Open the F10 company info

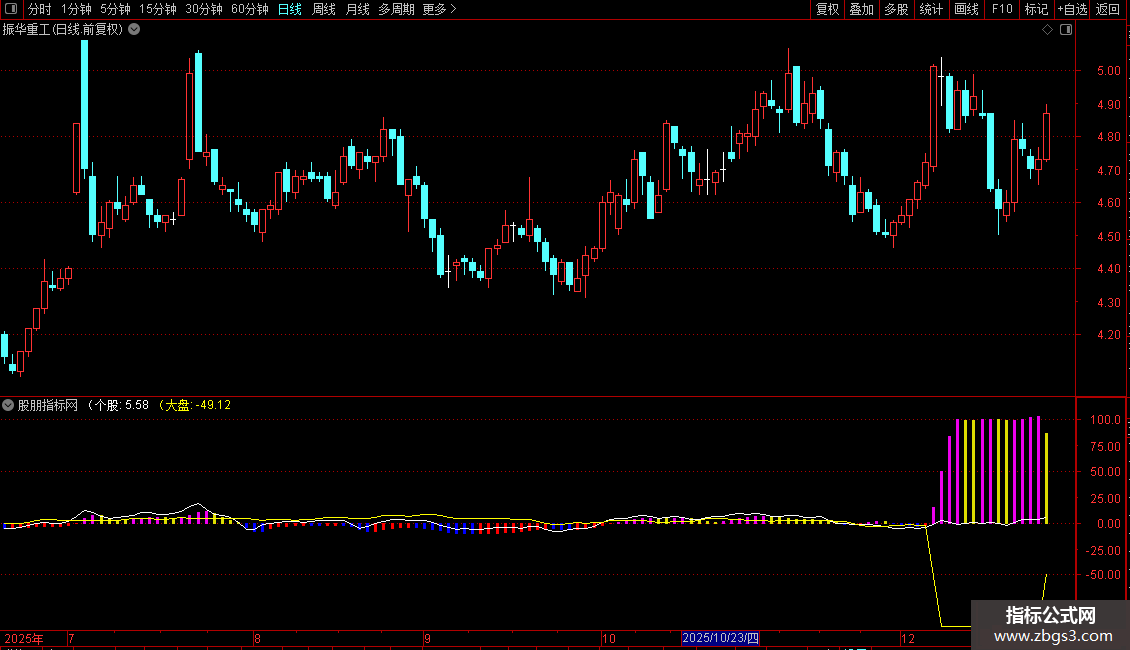pyautogui.click(x=1002, y=9)
